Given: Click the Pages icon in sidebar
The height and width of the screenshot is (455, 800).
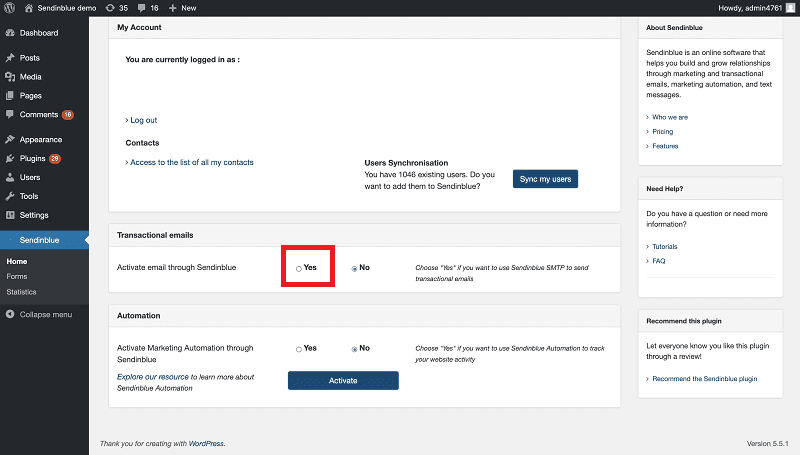Looking at the screenshot, I should pyautogui.click(x=10, y=95).
